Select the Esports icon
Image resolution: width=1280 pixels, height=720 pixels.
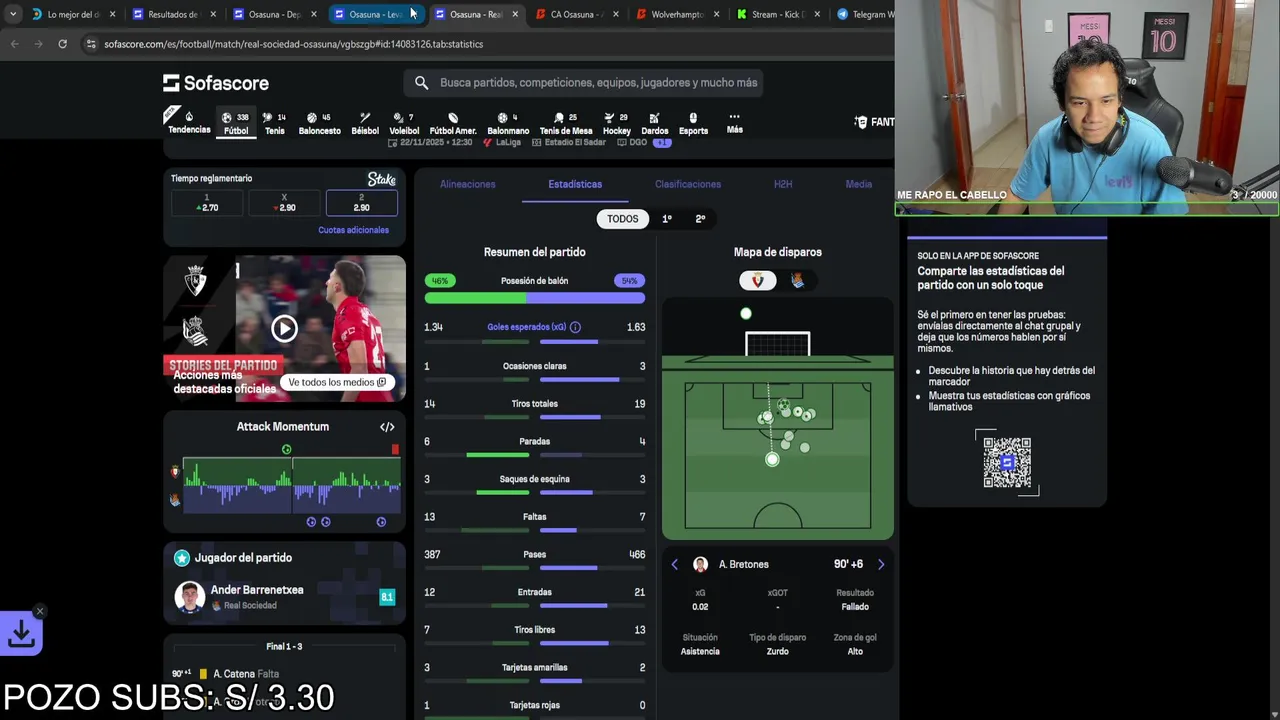point(693,123)
